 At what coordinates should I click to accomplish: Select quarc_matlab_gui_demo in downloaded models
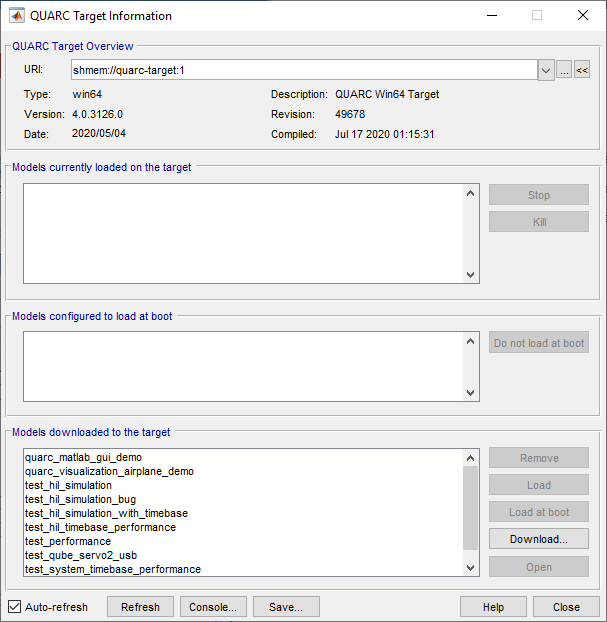[x=83, y=457]
